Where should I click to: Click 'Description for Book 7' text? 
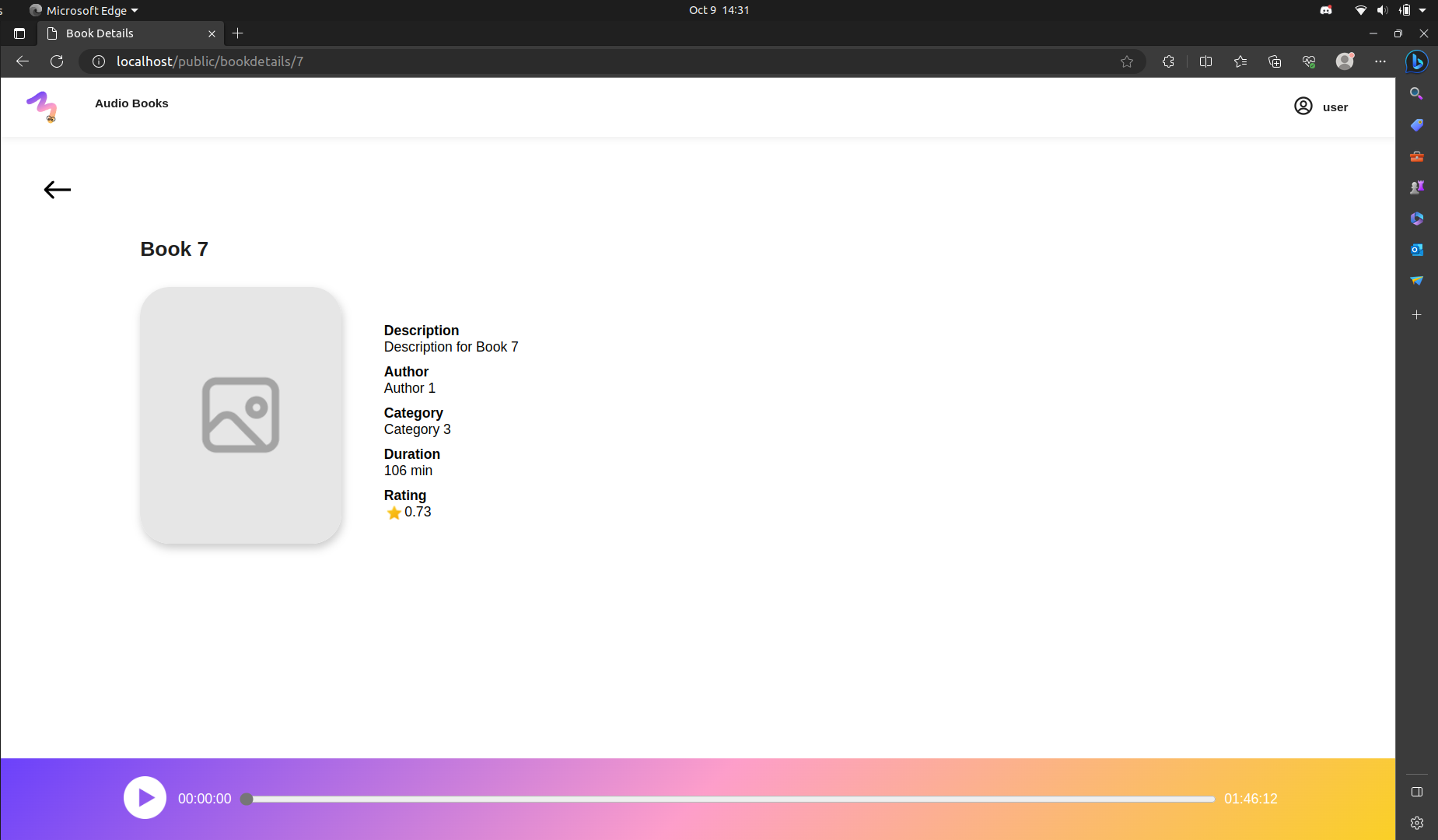click(x=451, y=347)
